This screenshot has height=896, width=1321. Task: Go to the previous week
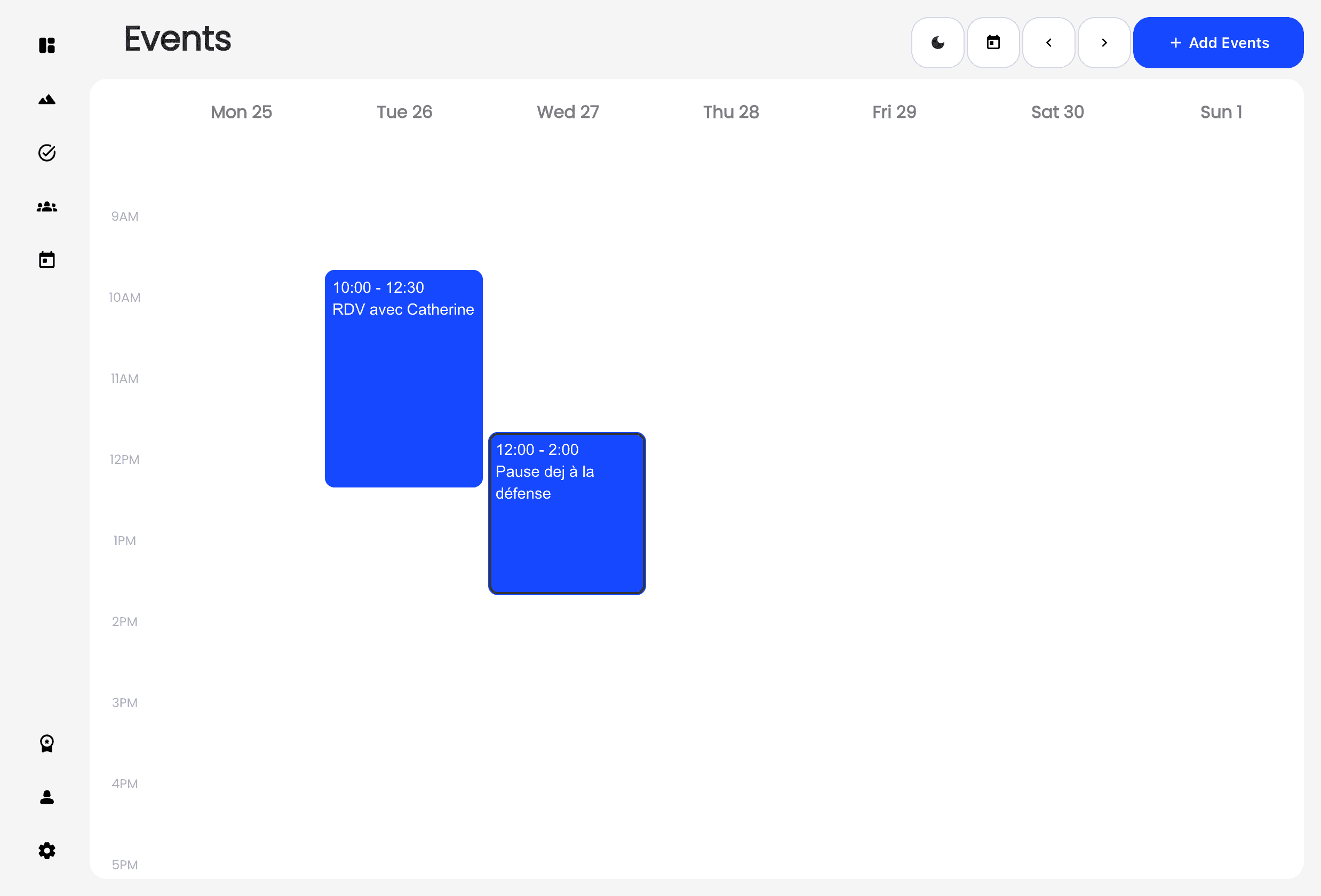[x=1049, y=42]
